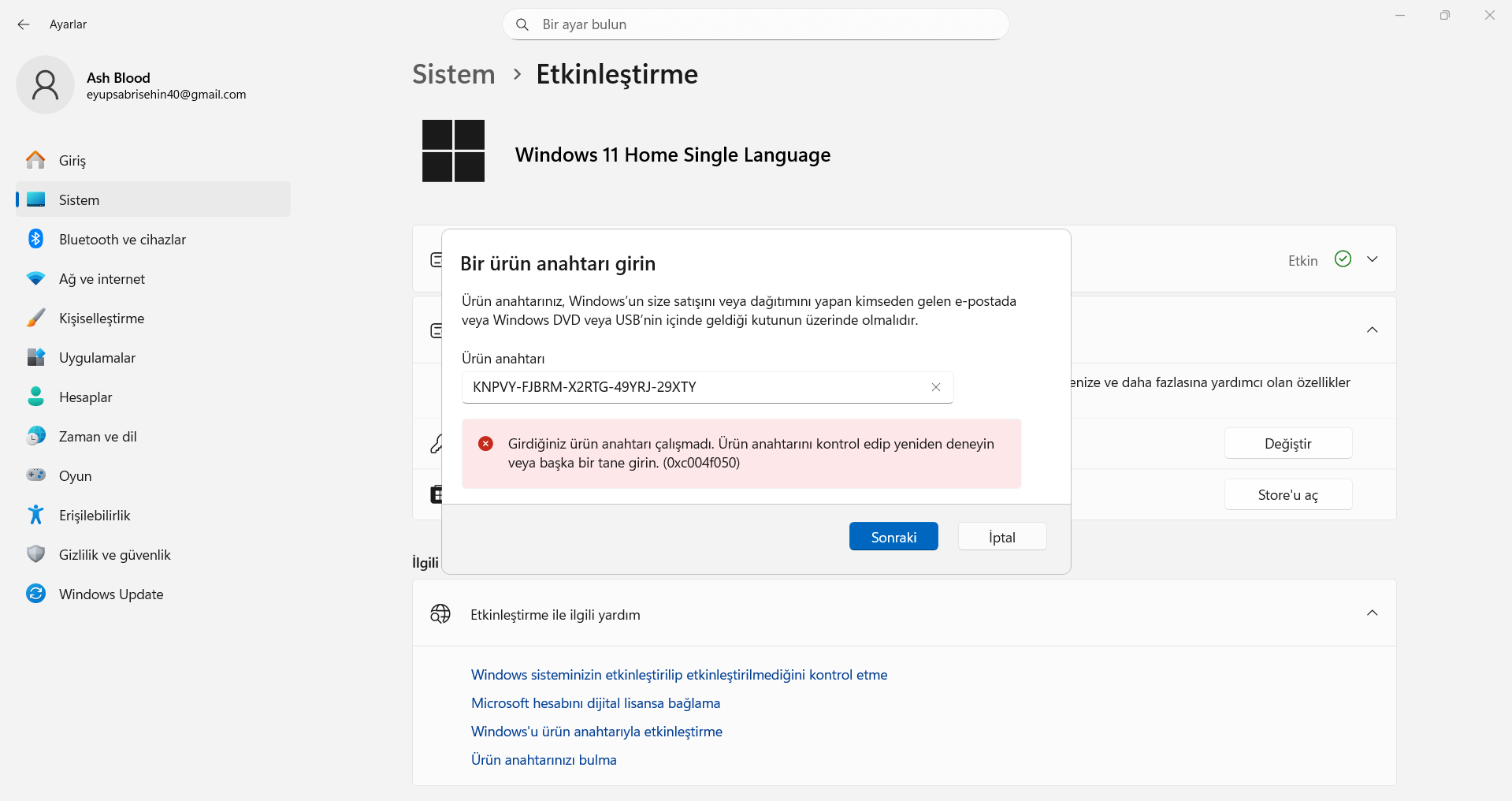Click the Ürün anahtarı field label

503,359
